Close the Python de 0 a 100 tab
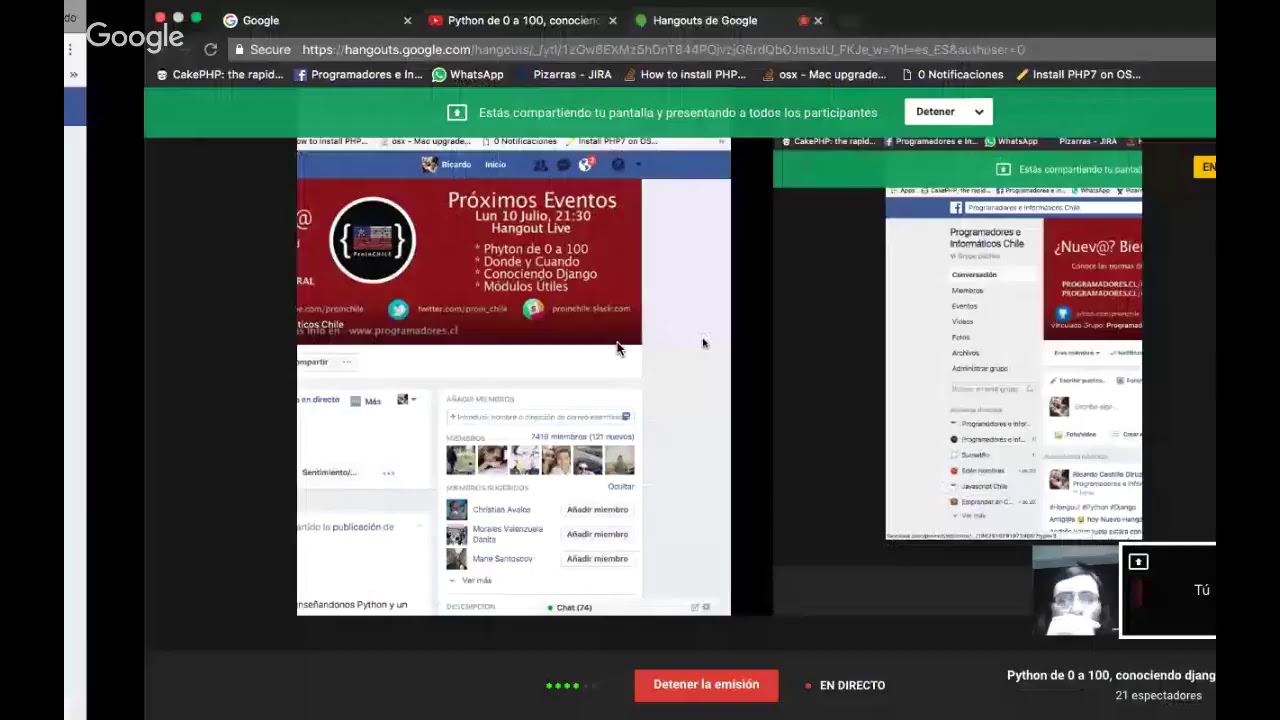The image size is (1280, 720). 613,20
